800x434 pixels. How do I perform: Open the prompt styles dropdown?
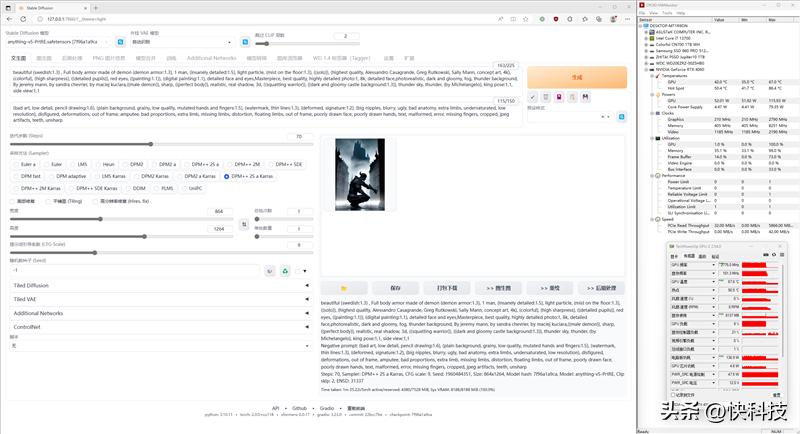pos(570,117)
